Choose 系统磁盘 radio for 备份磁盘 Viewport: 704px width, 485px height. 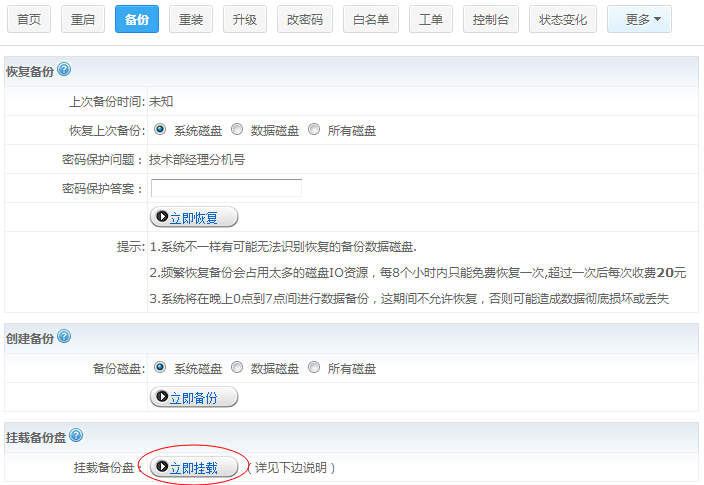160,367
